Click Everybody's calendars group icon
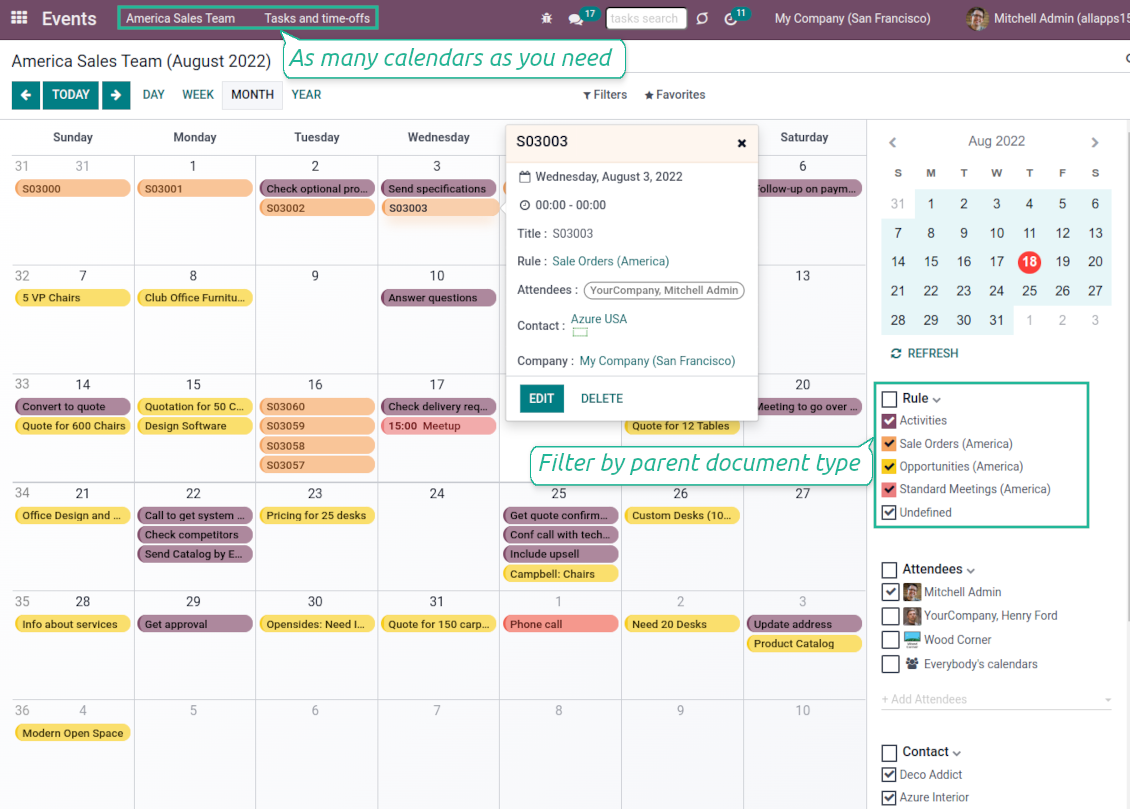 pos(912,663)
